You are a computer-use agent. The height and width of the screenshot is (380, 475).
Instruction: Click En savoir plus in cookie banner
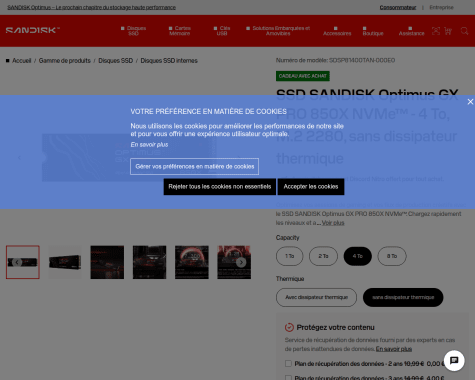149,145
